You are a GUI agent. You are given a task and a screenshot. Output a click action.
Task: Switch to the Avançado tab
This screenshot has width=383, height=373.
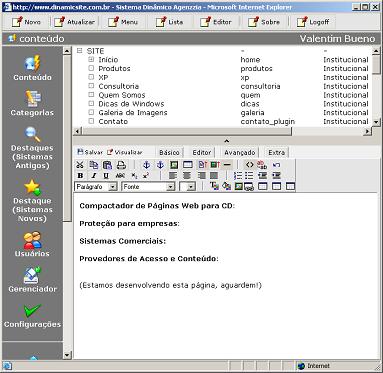(239, 152)
